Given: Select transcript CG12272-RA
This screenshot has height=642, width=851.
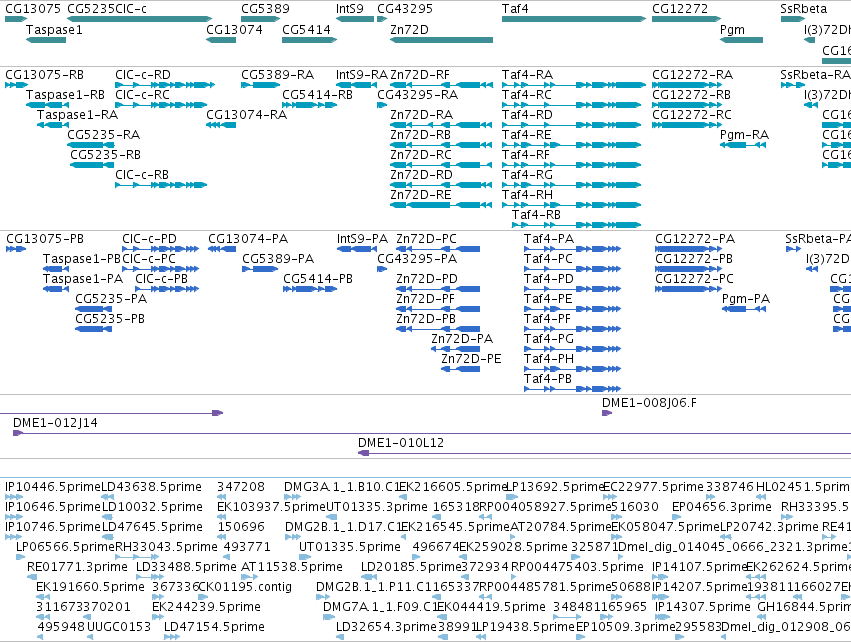Looking at the screenshot, I should point(686,85).
